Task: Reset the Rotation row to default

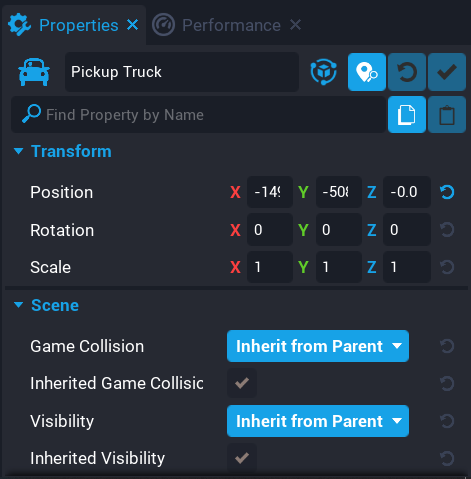Action: click(447, 230)
